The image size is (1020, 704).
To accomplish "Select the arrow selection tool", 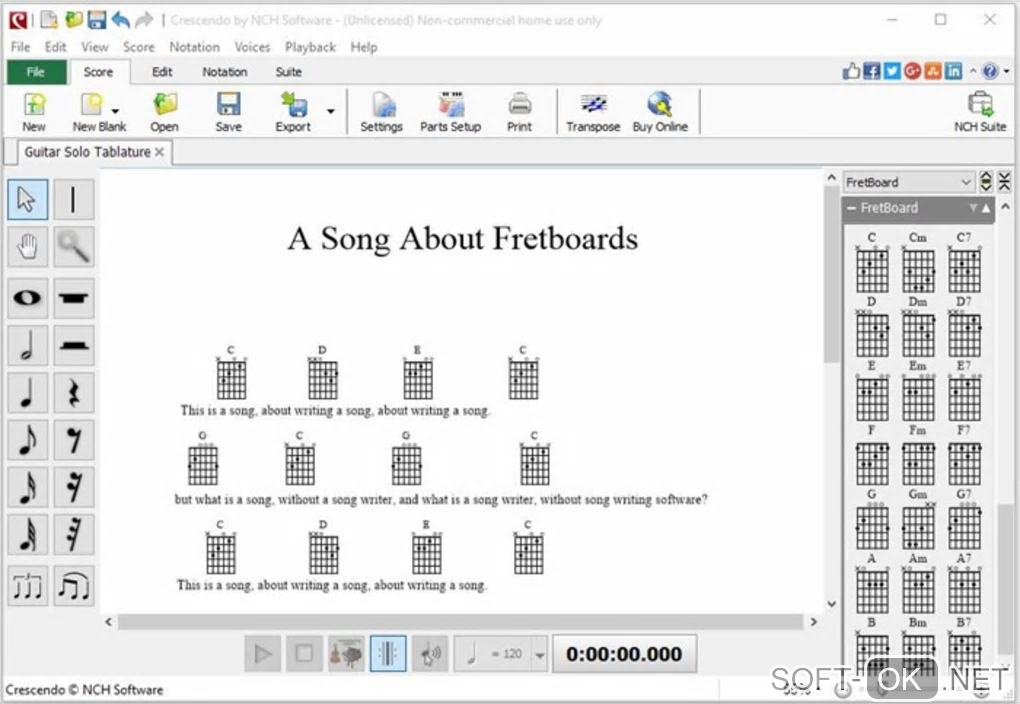I will (27, 199).
